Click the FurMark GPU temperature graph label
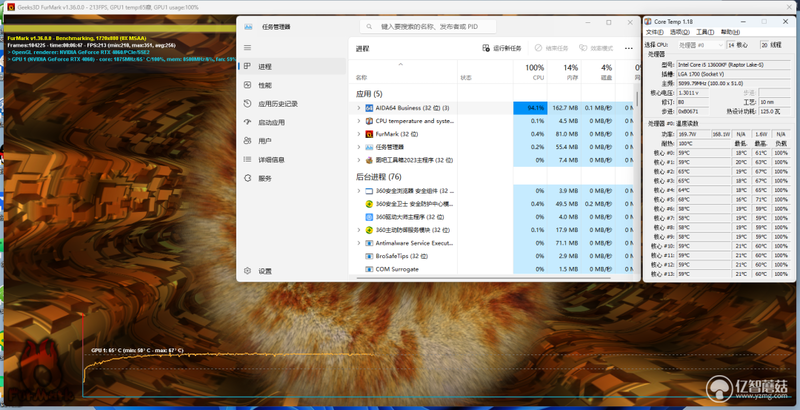Image resolution: width=800 pixels, height=410 pixels. (x=137, y=350)
